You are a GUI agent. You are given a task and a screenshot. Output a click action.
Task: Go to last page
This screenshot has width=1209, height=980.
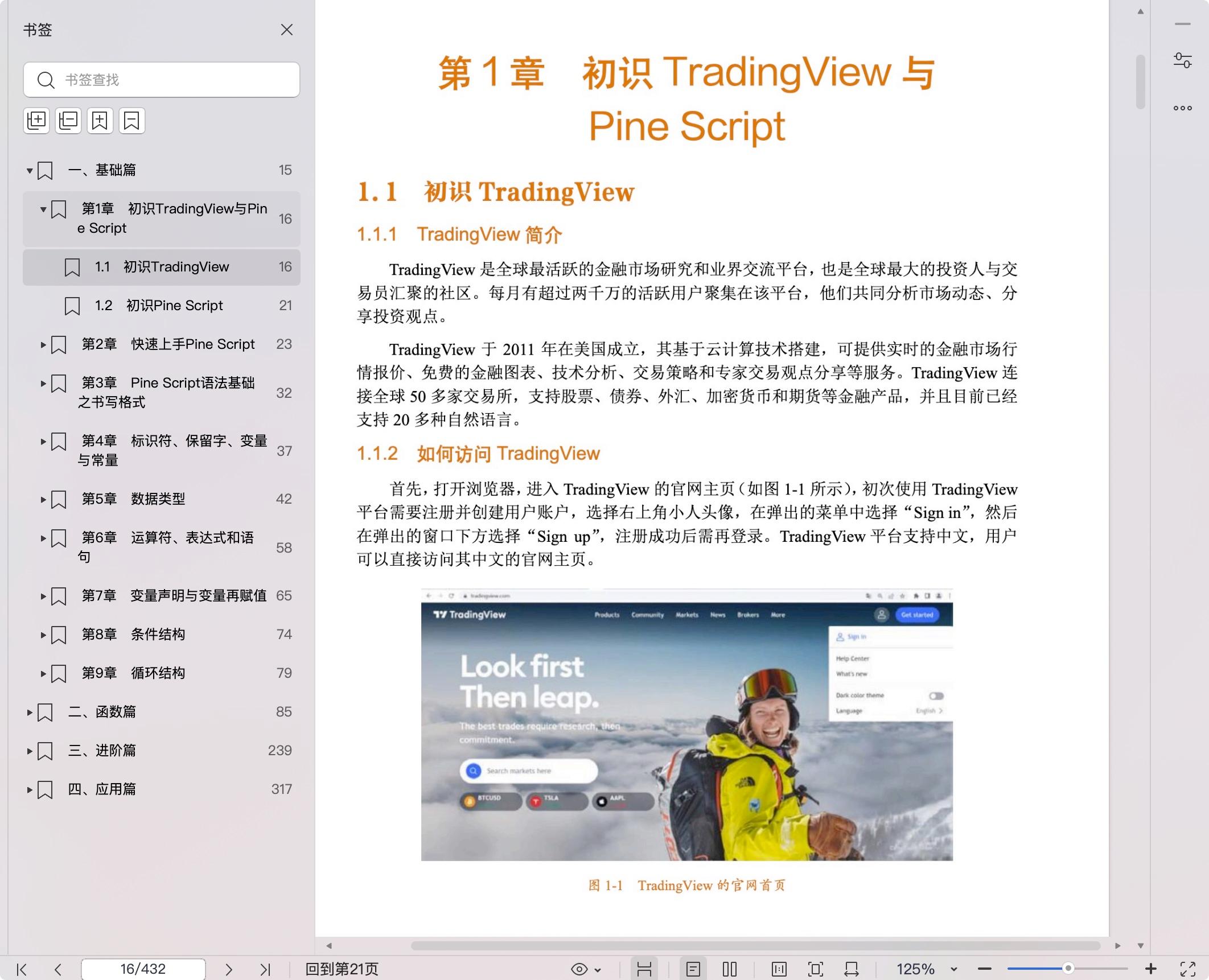[x=265, y=969]
